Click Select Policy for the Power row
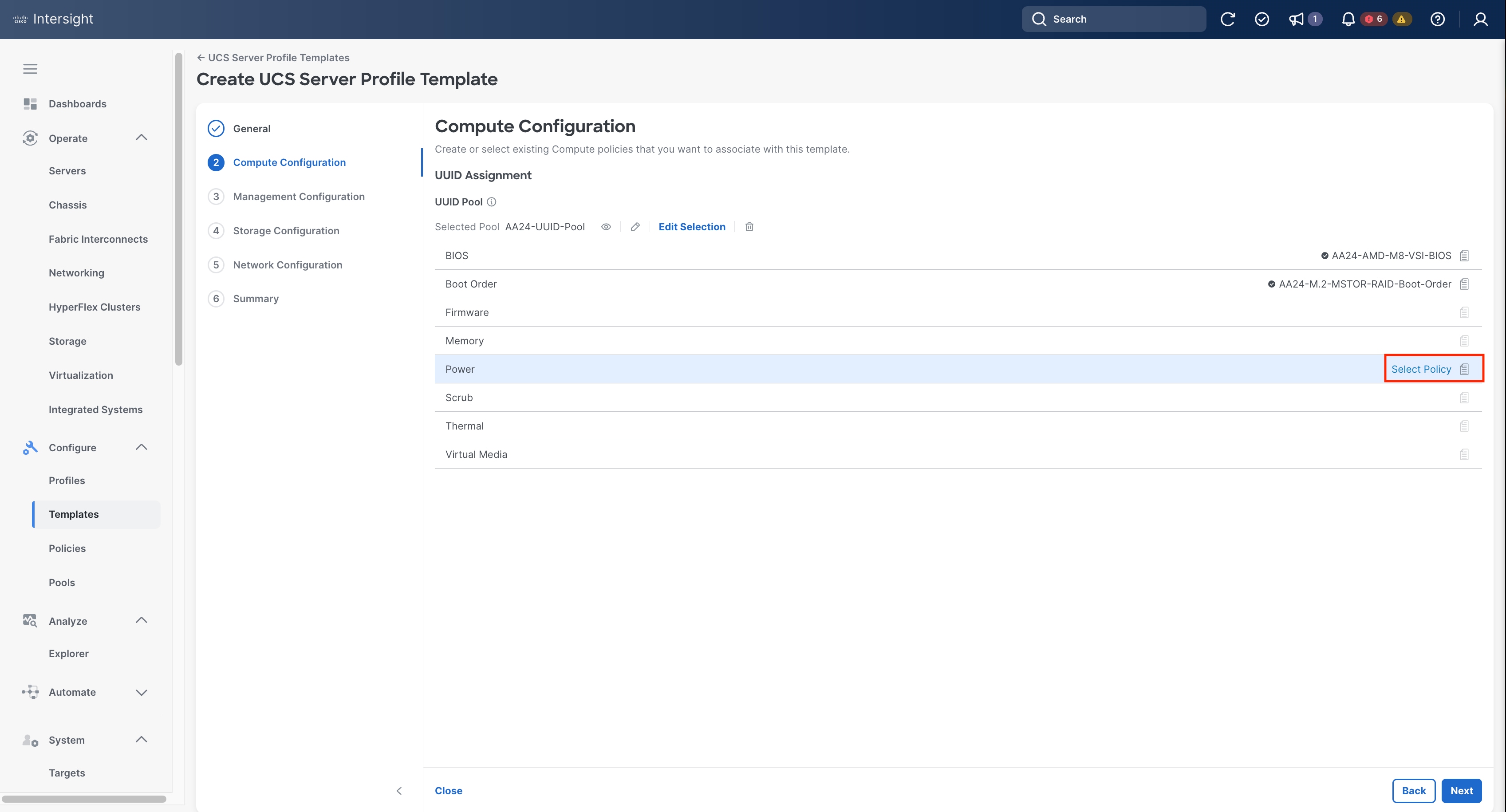The width and height of the screenshot is (1506, 812). [x=1421, y=369]
